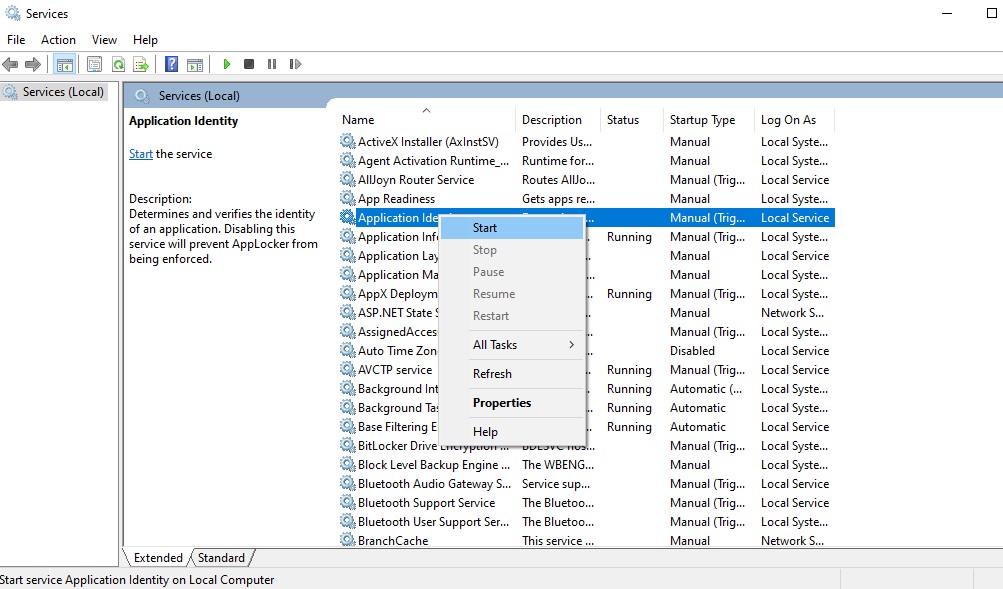Click the Back arrow toolbar icon

(10, 64)
